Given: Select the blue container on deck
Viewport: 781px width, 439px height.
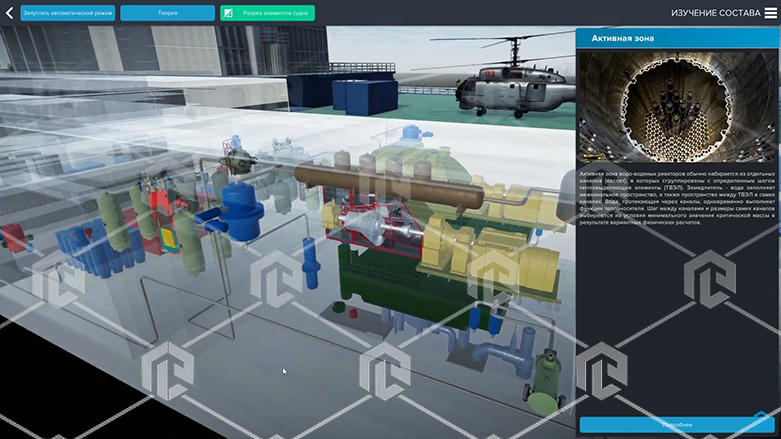Looking at the screenshot, I should pos(365,95).
